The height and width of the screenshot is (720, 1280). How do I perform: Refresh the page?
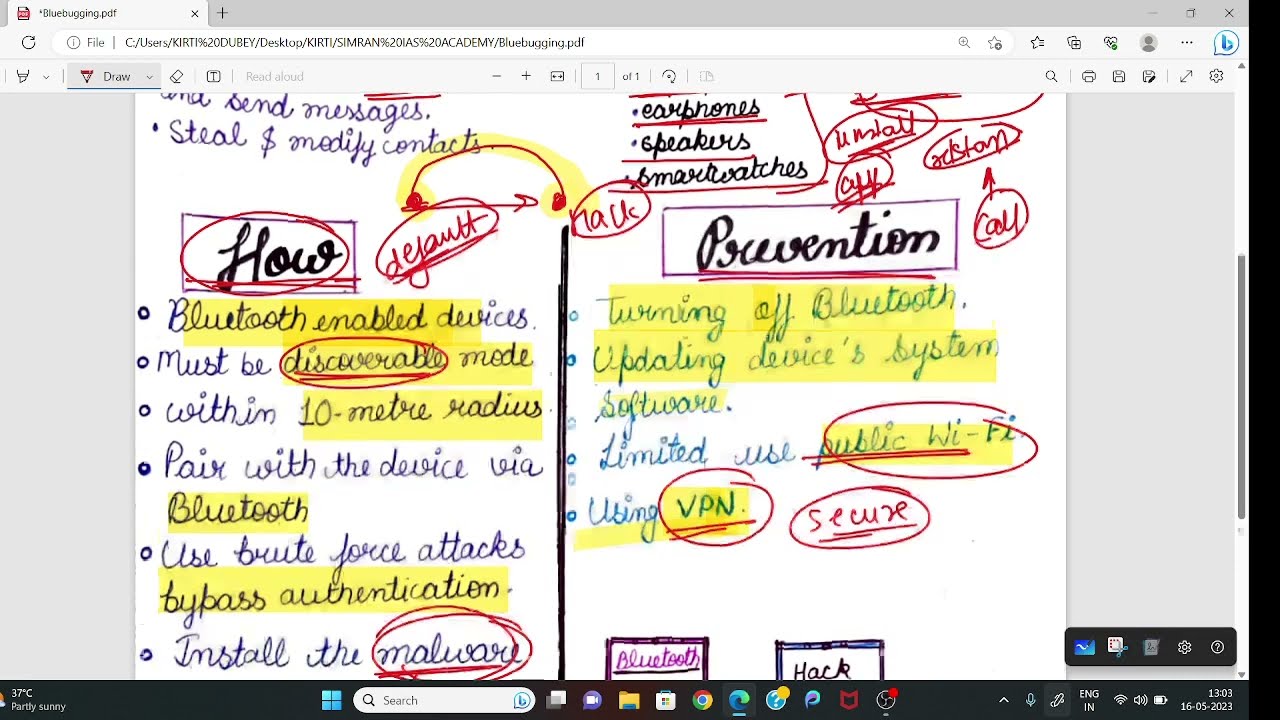[28, 42]
